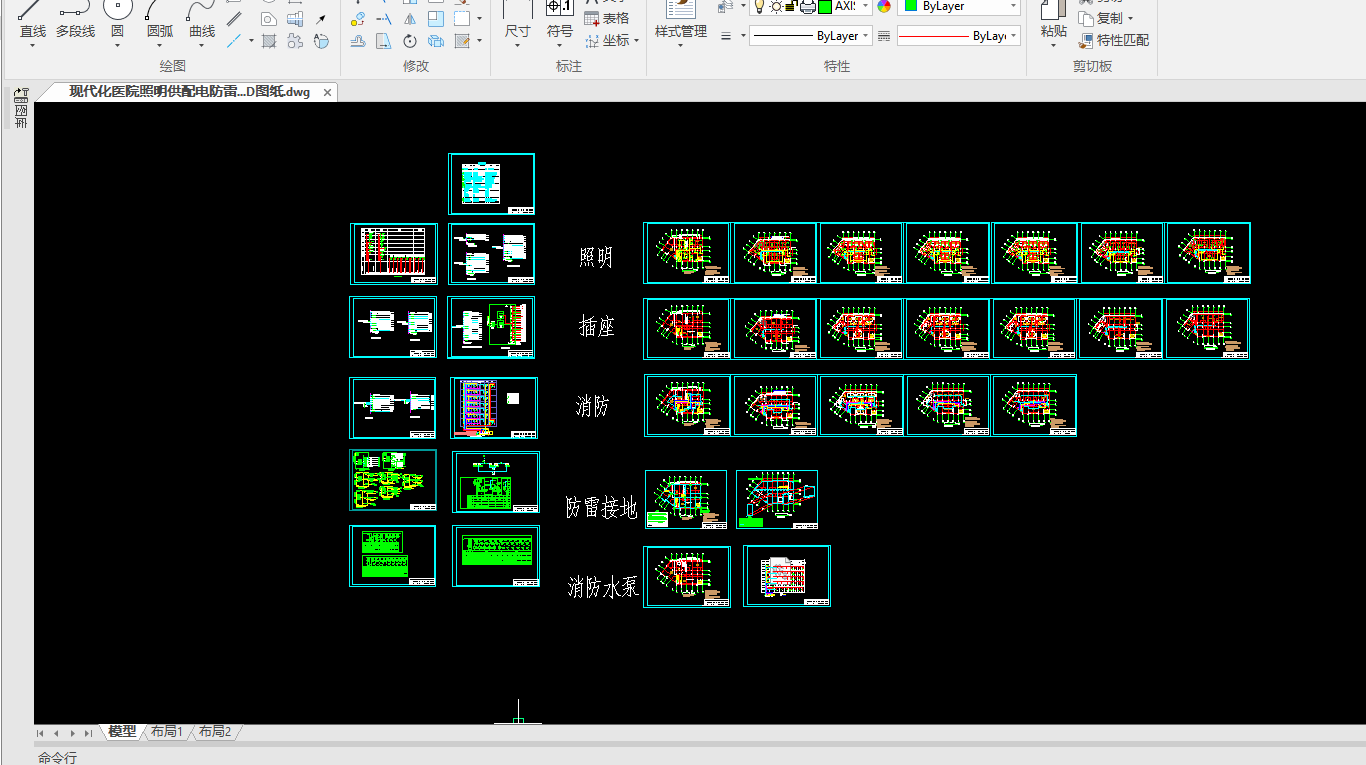Switch to the 布局2 layout tab
The height and width of the screenshot is (765, 1366).
click(214, 732)
